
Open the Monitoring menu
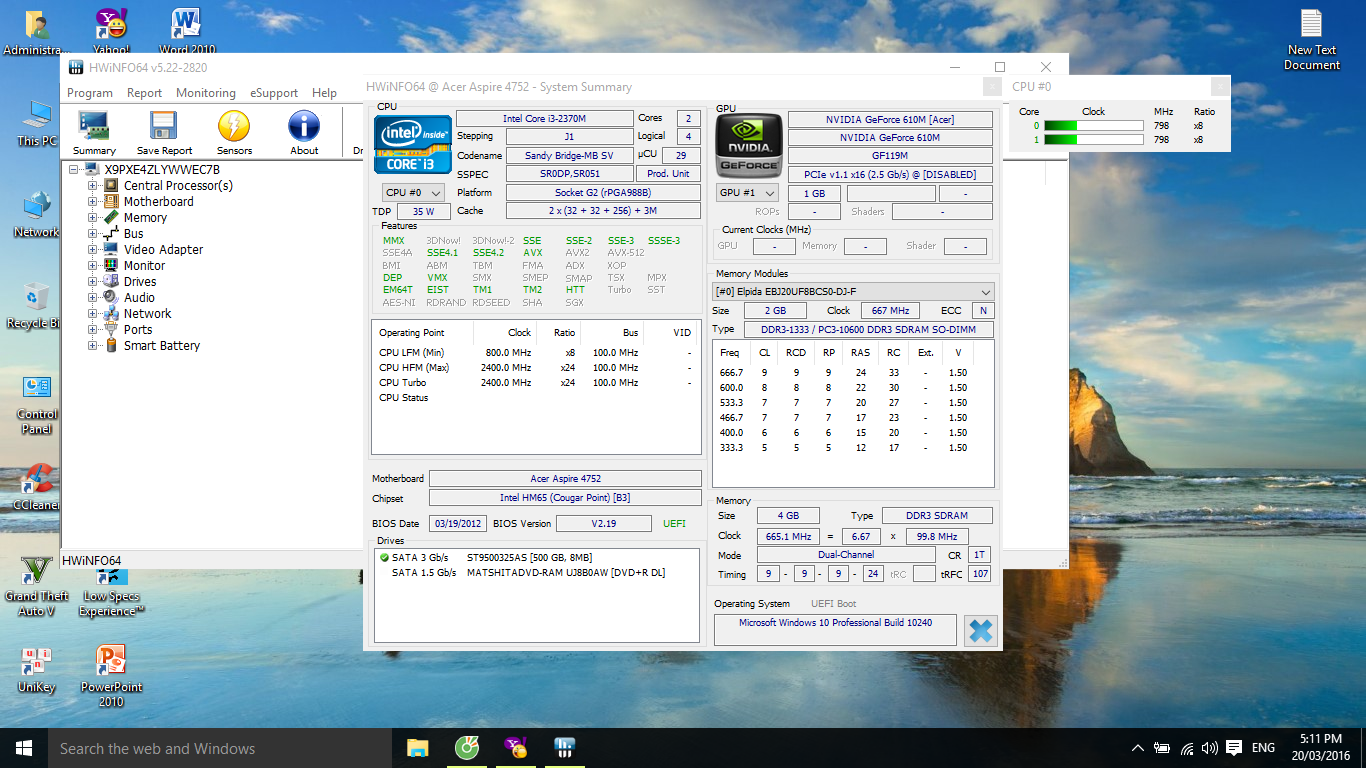(x=206, y=93)
